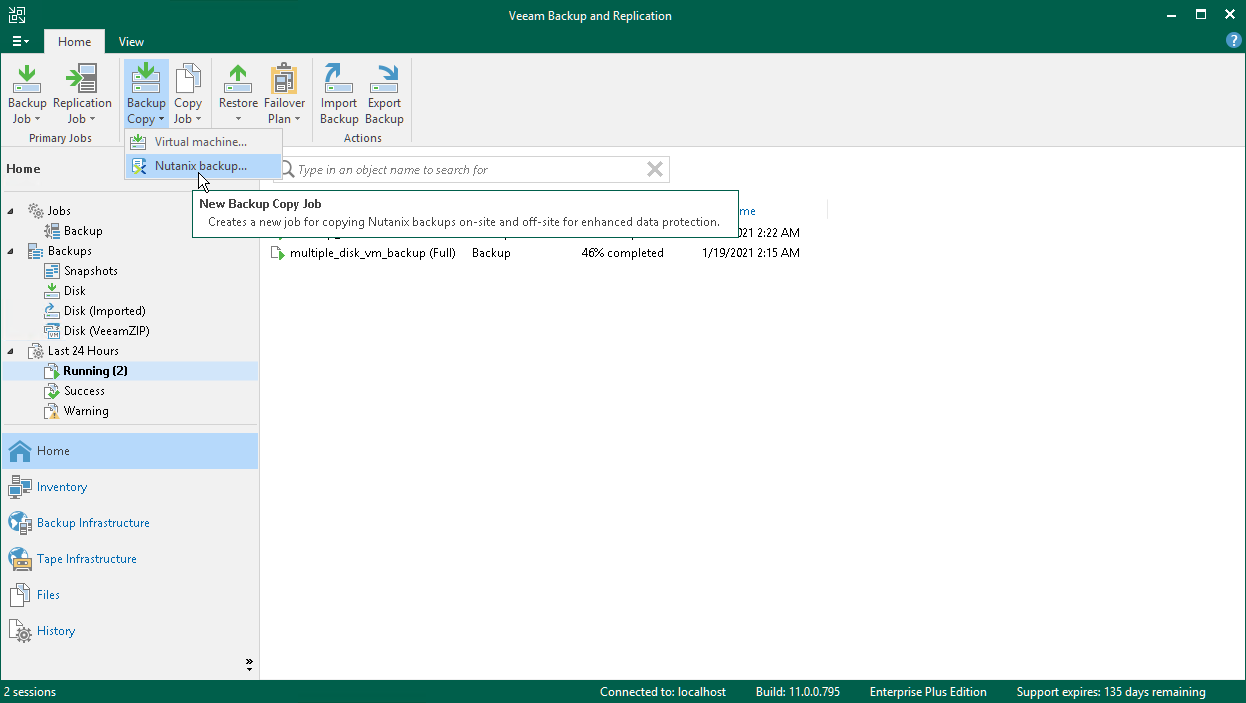Open the Backup Infrastructure view
Image resolution: width=1246 pixels, height=703 pixels.
click(x=130, y=523)
